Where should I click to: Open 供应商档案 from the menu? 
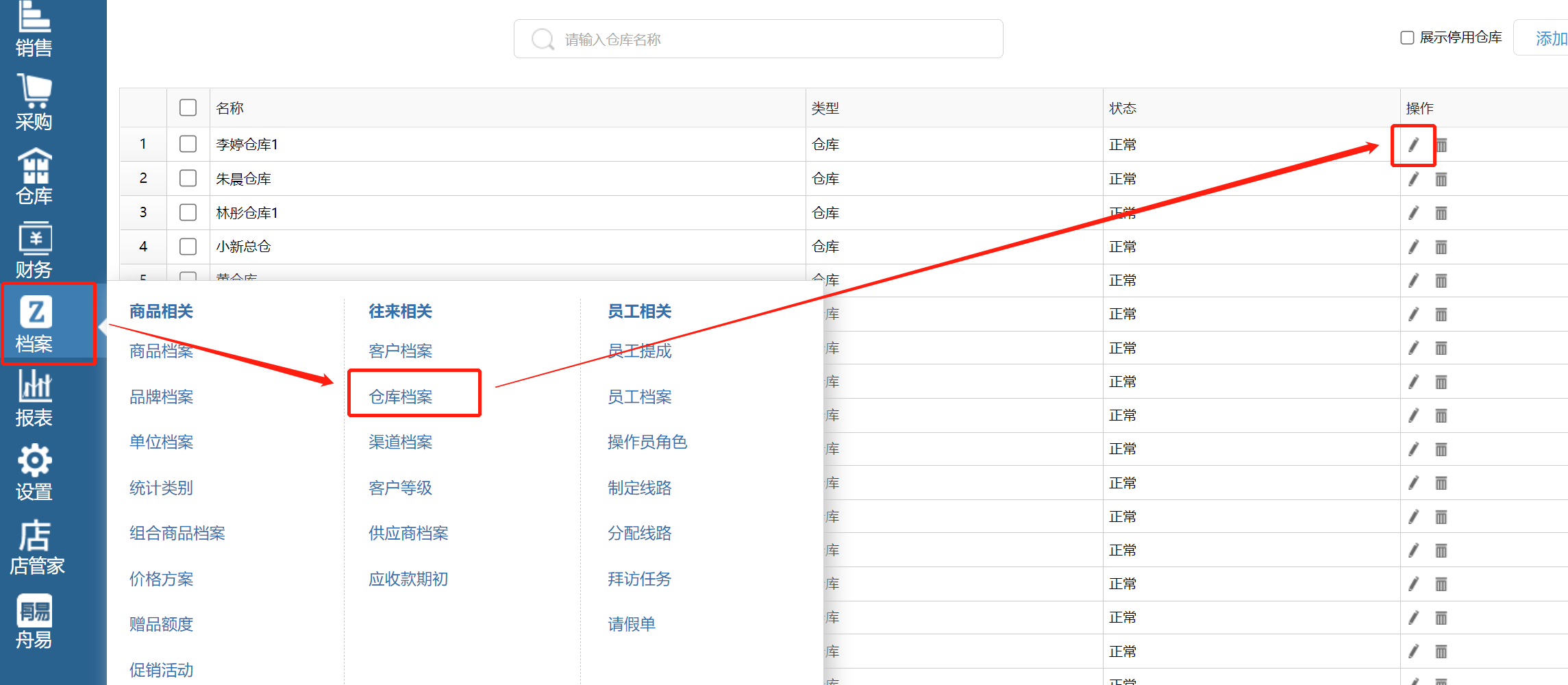click(x=408, y=533)
